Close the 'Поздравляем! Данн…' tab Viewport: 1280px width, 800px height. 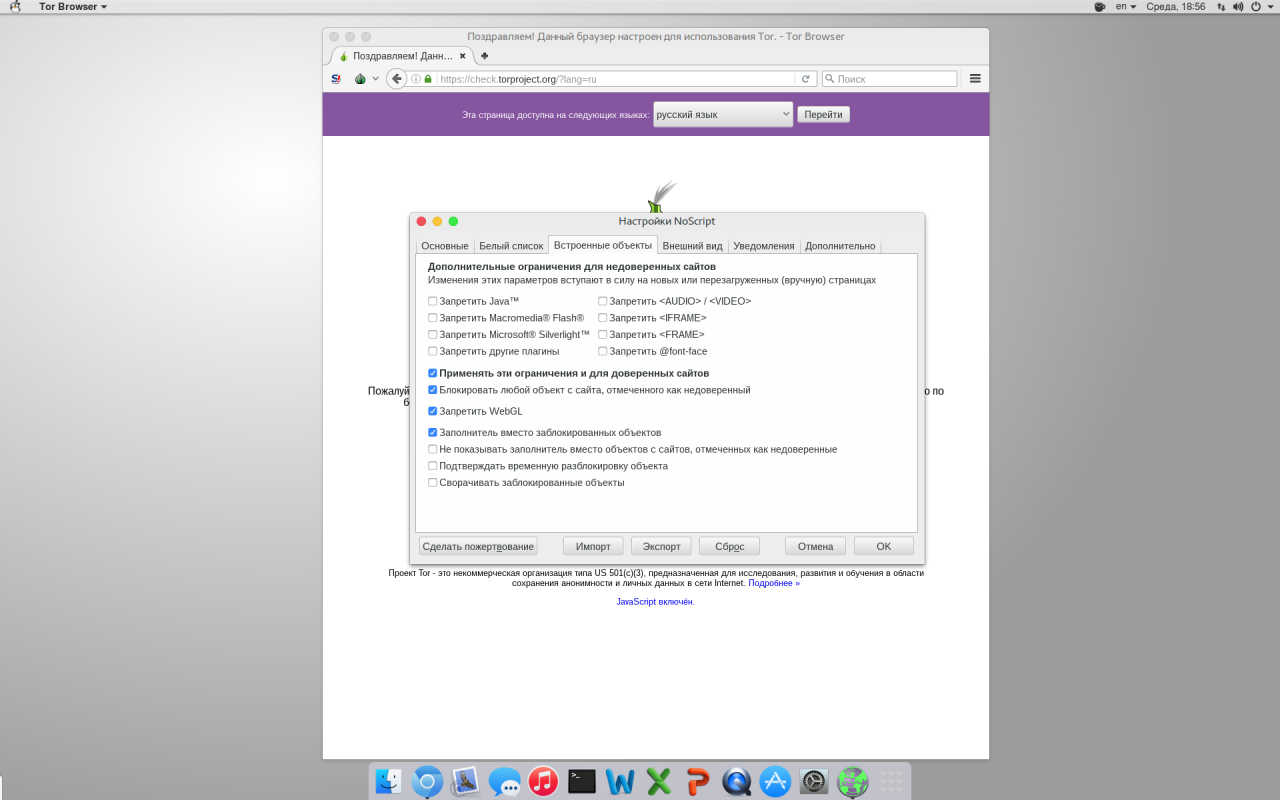coord(462,56)
